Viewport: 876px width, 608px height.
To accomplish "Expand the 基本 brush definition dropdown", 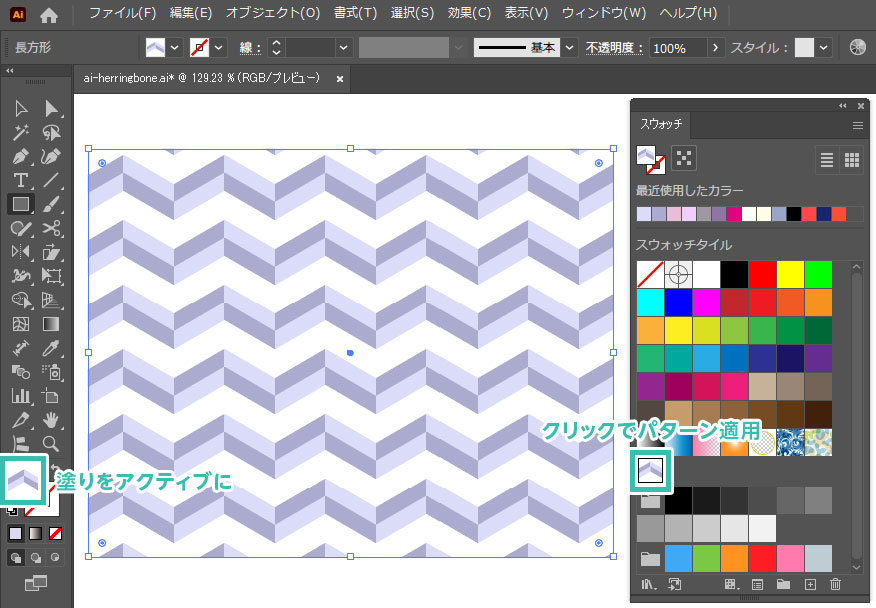I will tap(569, 48).
